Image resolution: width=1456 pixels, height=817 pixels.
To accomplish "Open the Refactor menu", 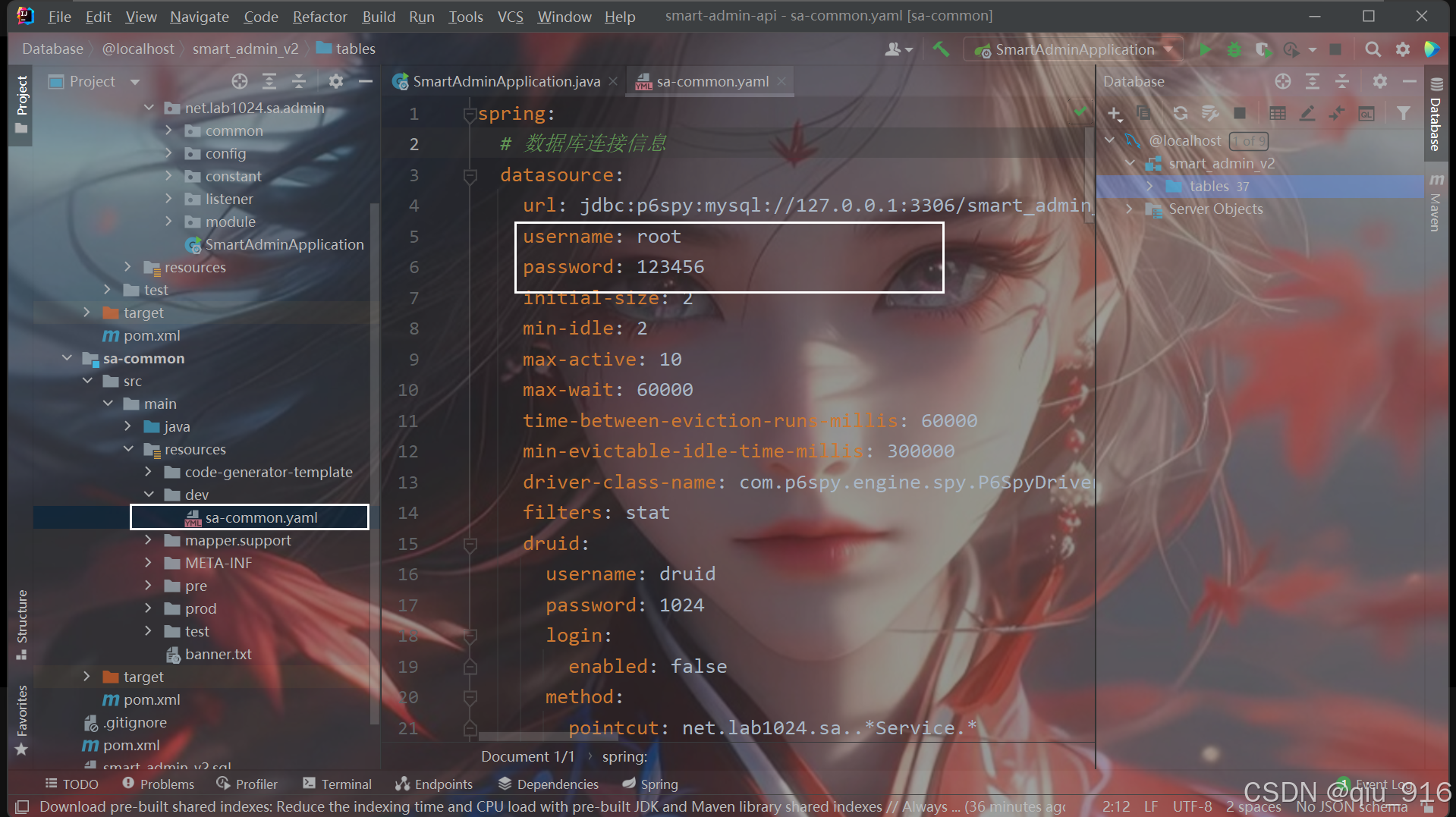I will (x=319, y=16).
